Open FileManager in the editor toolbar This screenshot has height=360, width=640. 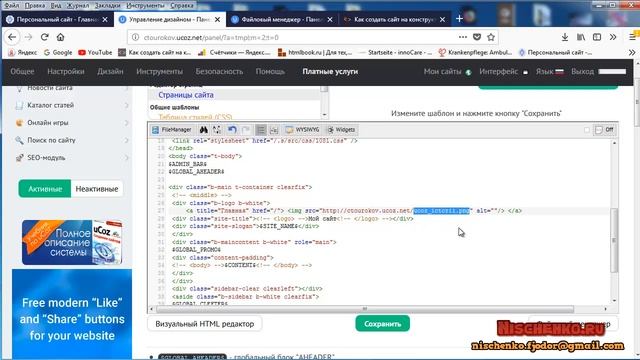pos(172,130)
